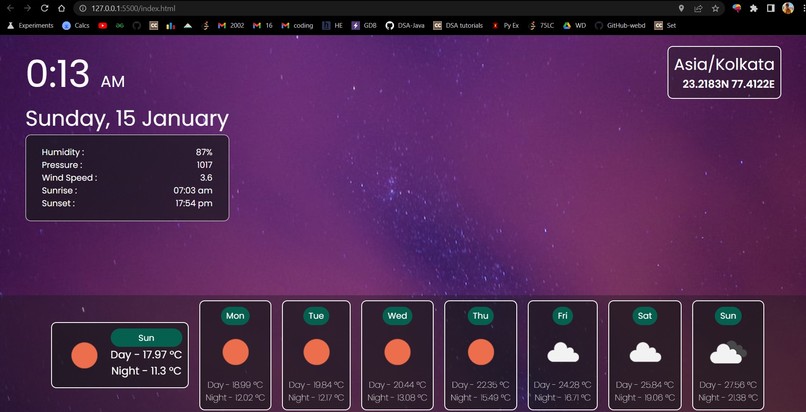Open the Py Ex bookmark
806x412 pixels.
pos(505,25)
